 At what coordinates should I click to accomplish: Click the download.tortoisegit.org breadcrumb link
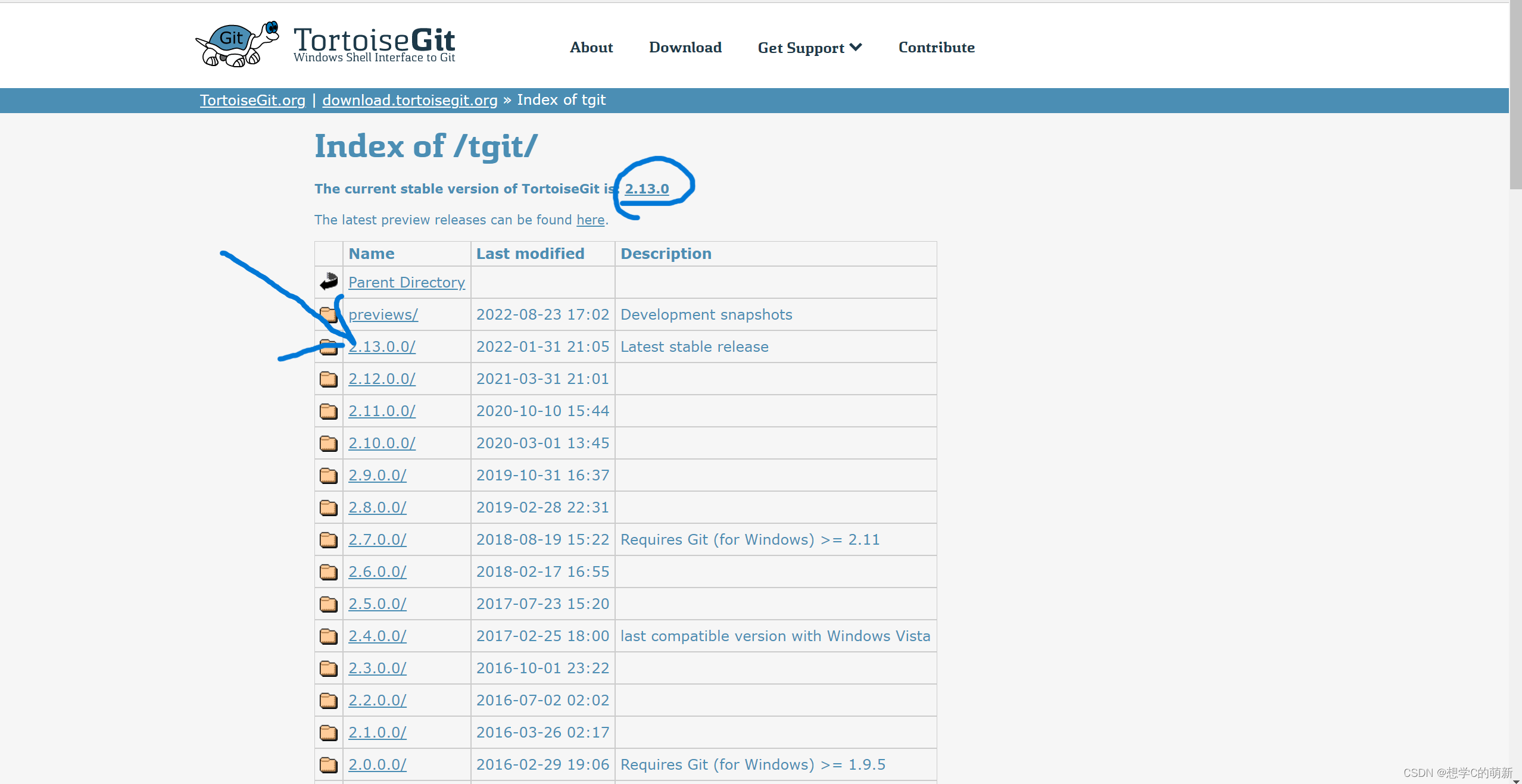tap(410, 100)
